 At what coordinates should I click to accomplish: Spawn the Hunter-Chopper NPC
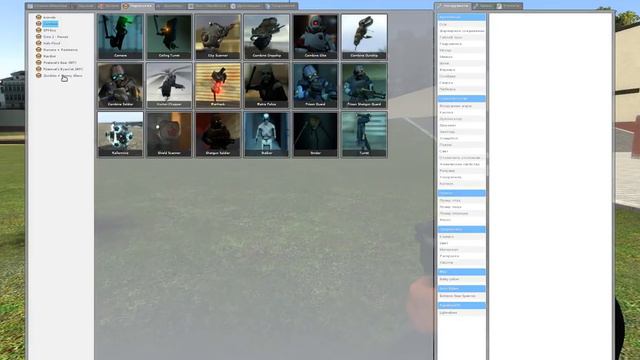coord(169,85)
